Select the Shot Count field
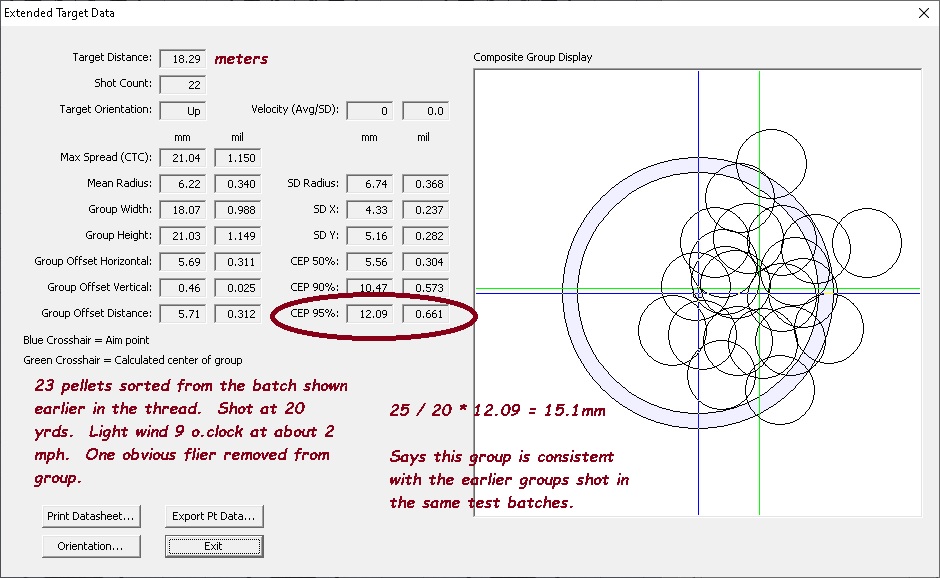This screenshot has height=578, width=940. point(183,85)
